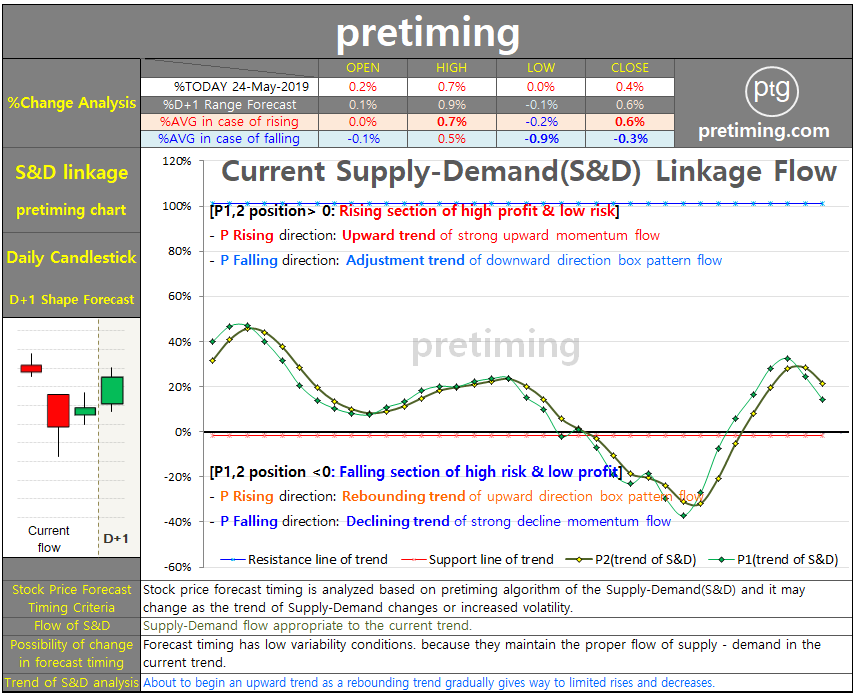
Task: Click today's OPEN value 0.2%
Action: pos(362,87)
